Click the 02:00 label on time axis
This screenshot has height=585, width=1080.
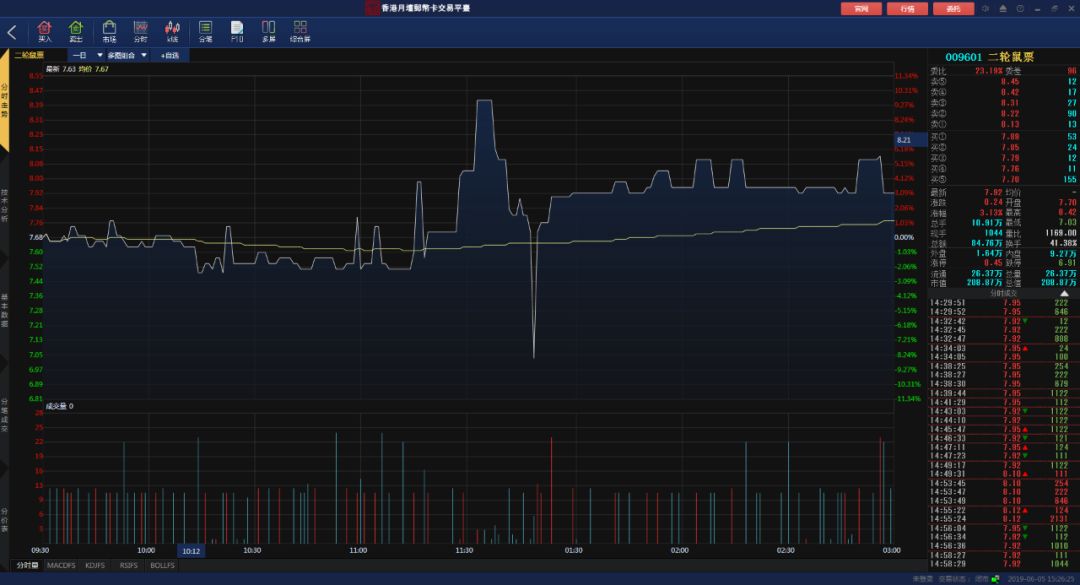coord(679,551)
